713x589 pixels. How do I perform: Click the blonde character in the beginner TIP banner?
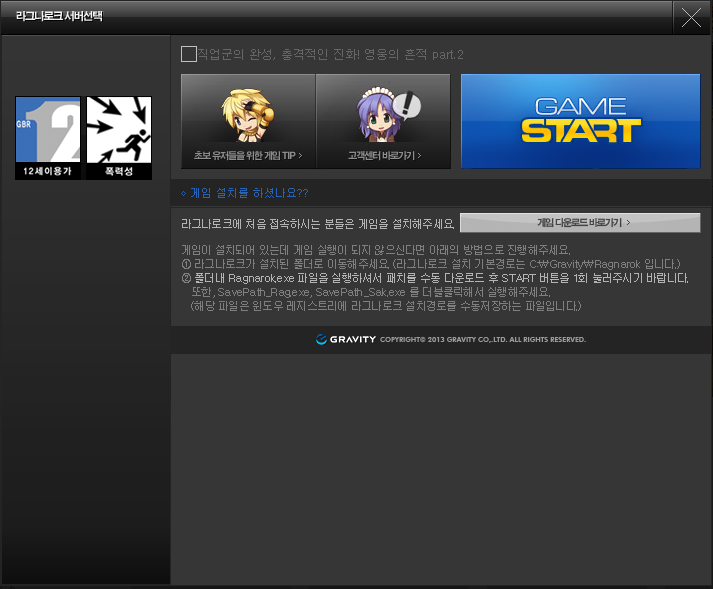pyautogui.click(x=246, y=115)
